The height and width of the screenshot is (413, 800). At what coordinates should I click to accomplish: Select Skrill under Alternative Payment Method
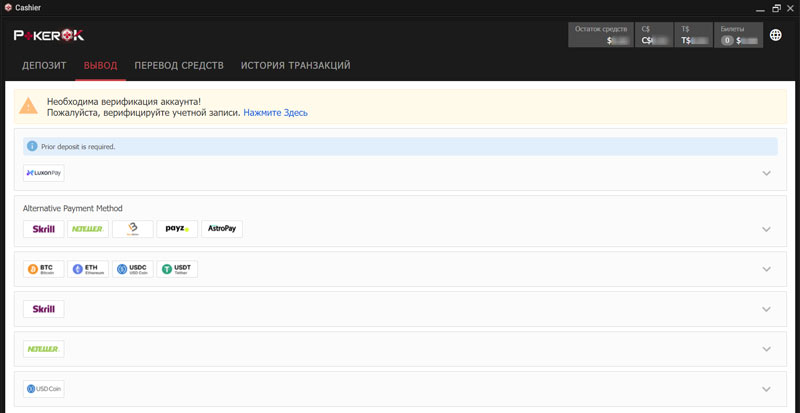pos(44,229)
